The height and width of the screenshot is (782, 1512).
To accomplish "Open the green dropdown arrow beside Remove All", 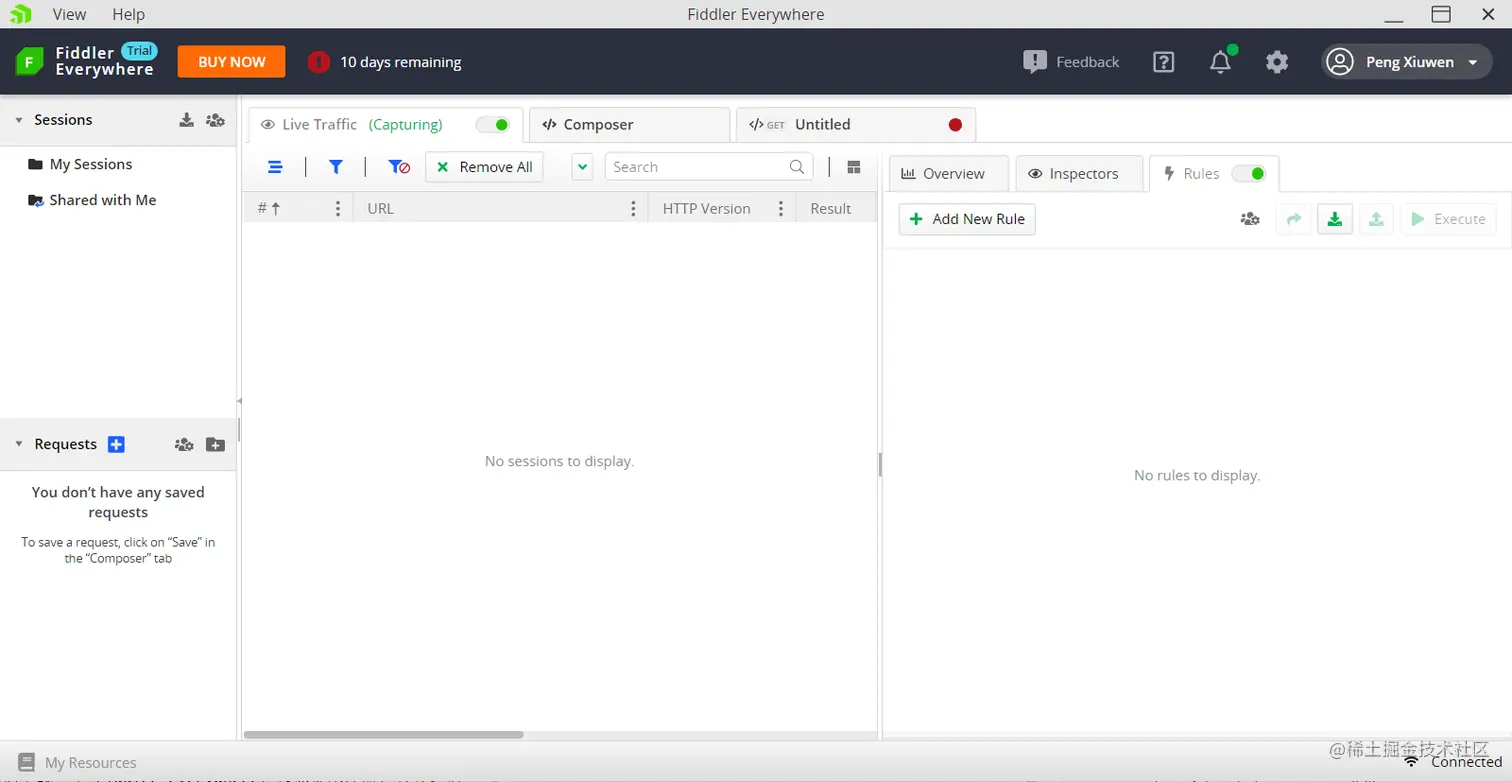I will [582, 167].
